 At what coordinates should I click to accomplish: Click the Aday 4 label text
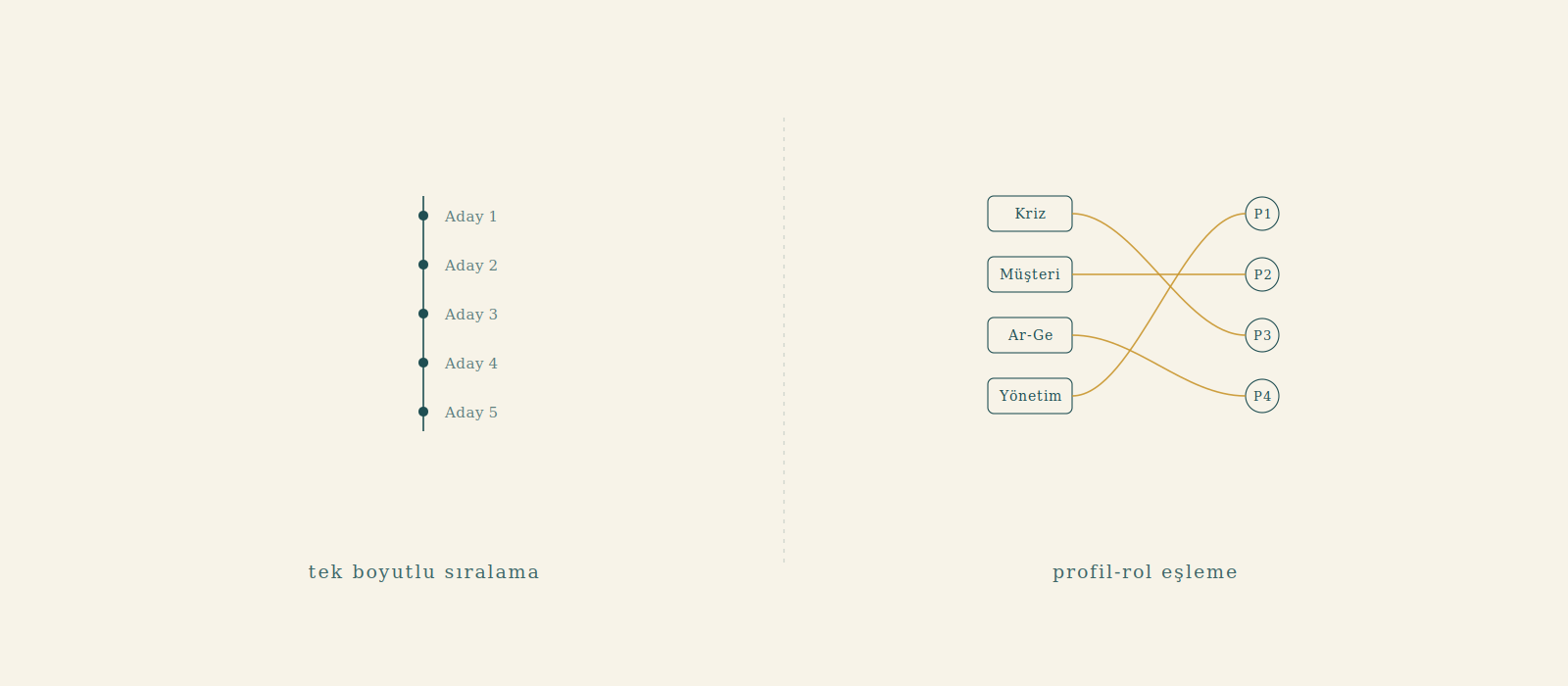pos(471,364)
